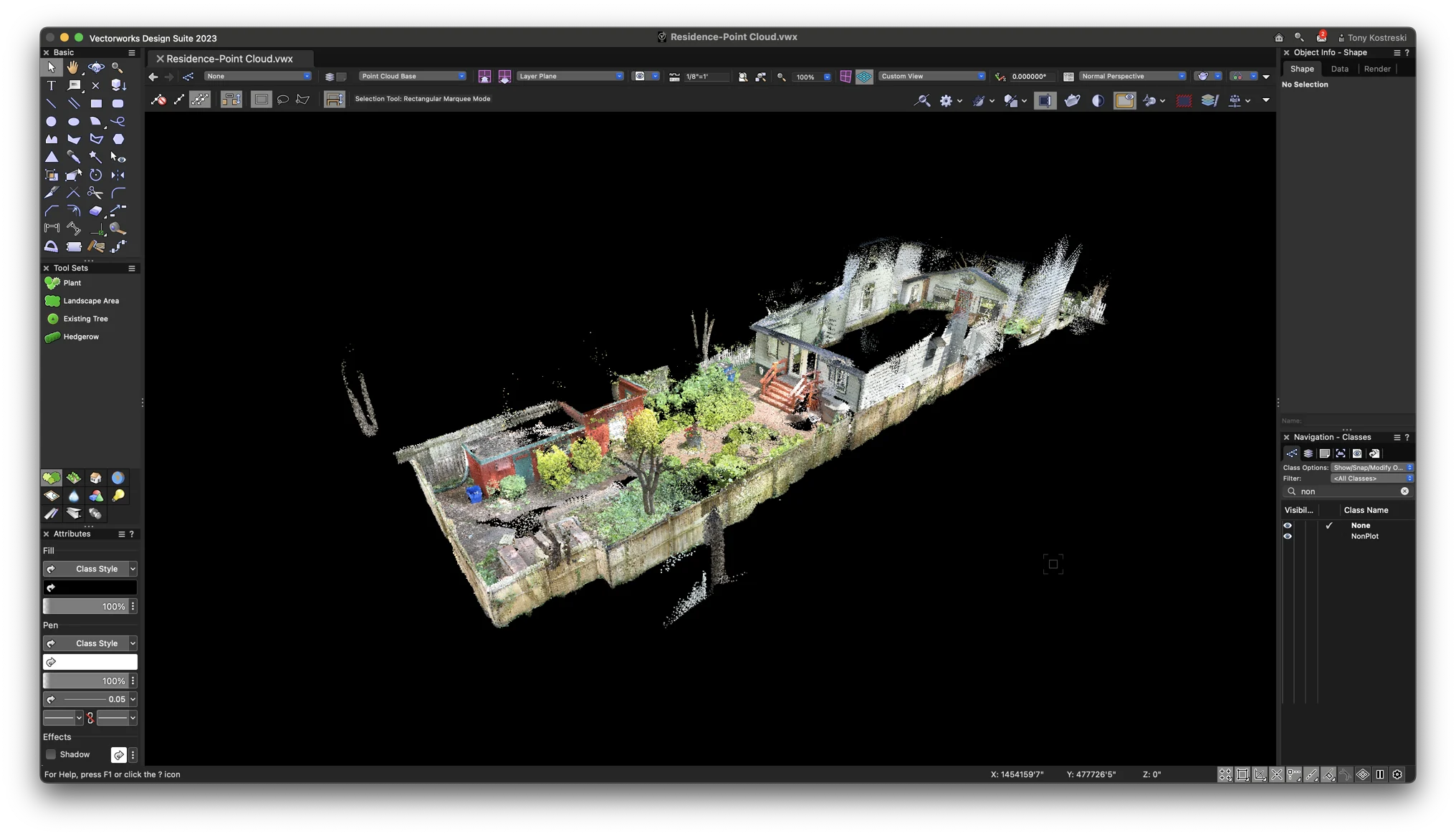The width and height of the screenshot is (1456, 836).
Task: Choose the Hedgerow tool
Action: (x=80, y=337)
